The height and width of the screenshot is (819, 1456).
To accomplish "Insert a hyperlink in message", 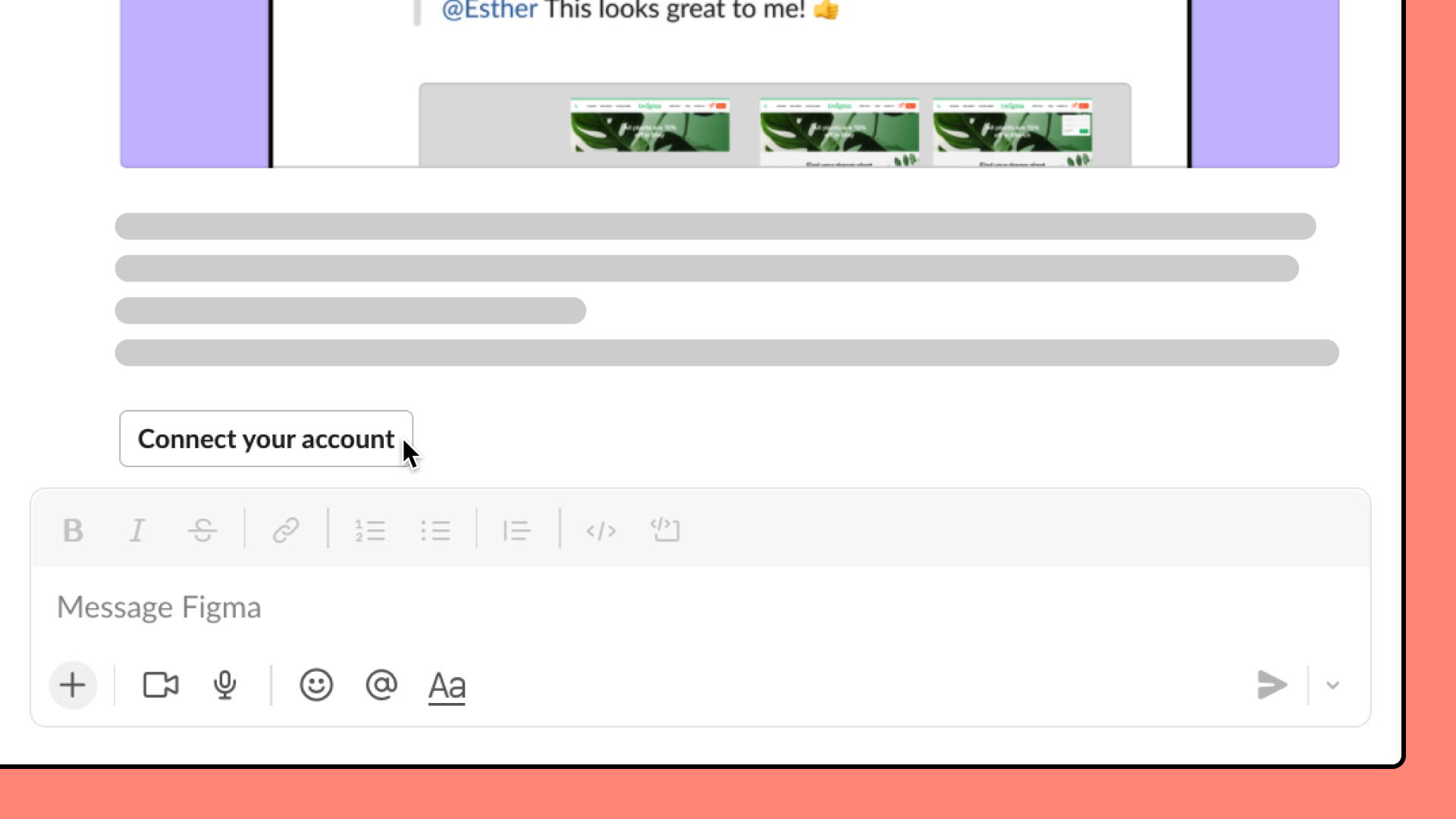I will [x=285, y=530].
